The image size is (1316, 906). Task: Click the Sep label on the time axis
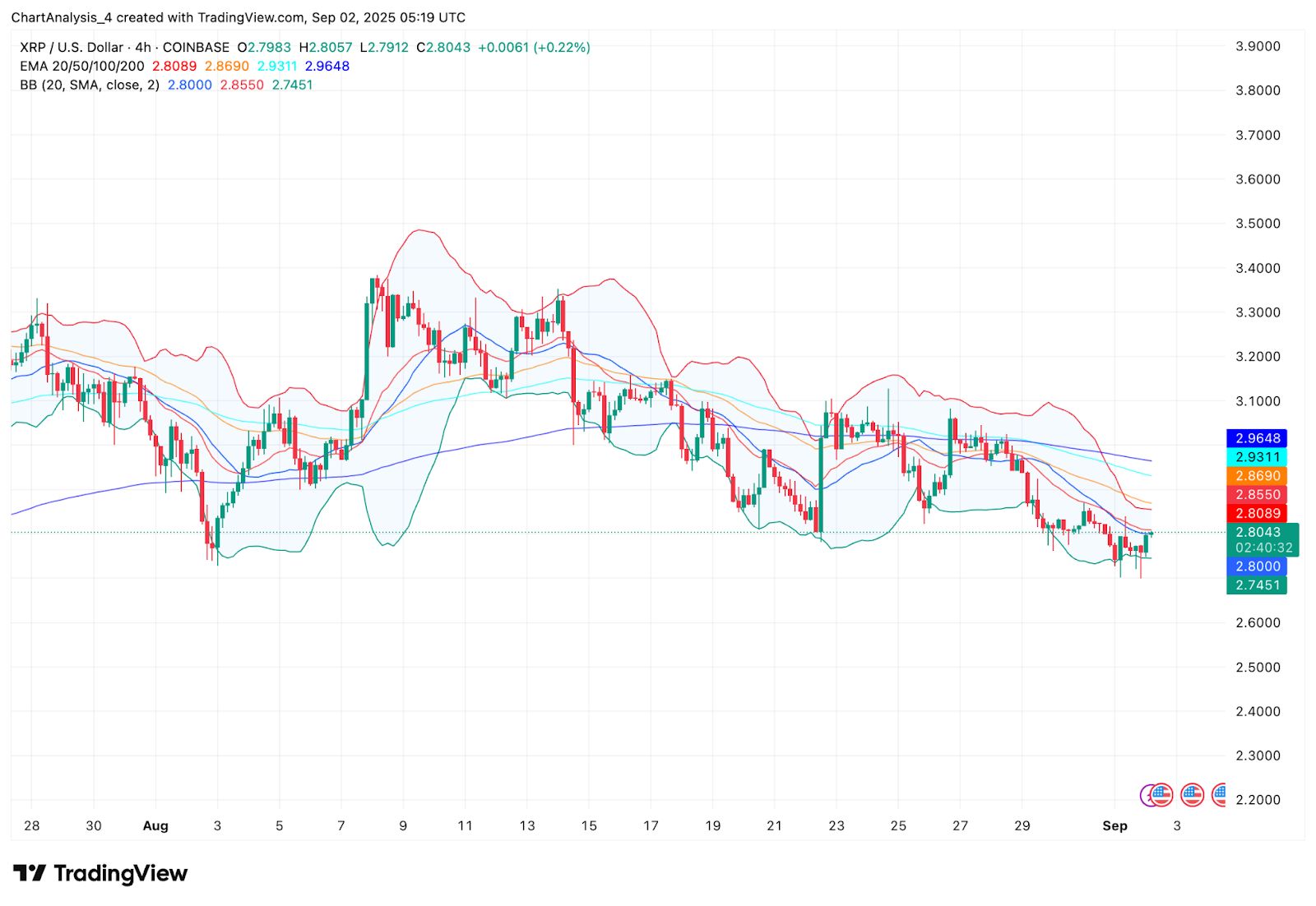(1114, 825)
